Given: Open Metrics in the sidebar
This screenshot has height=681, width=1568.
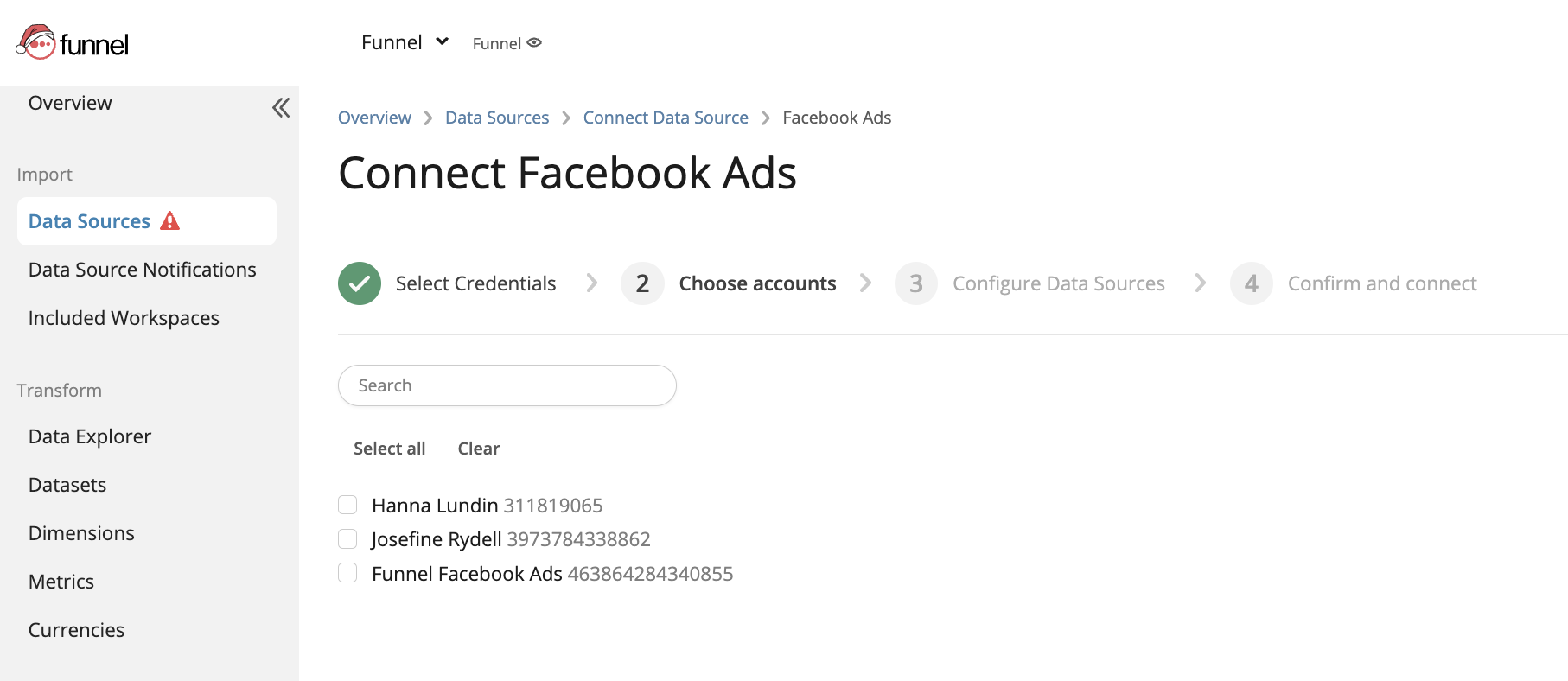Looking at the screenshot, I should coord(61,582).
